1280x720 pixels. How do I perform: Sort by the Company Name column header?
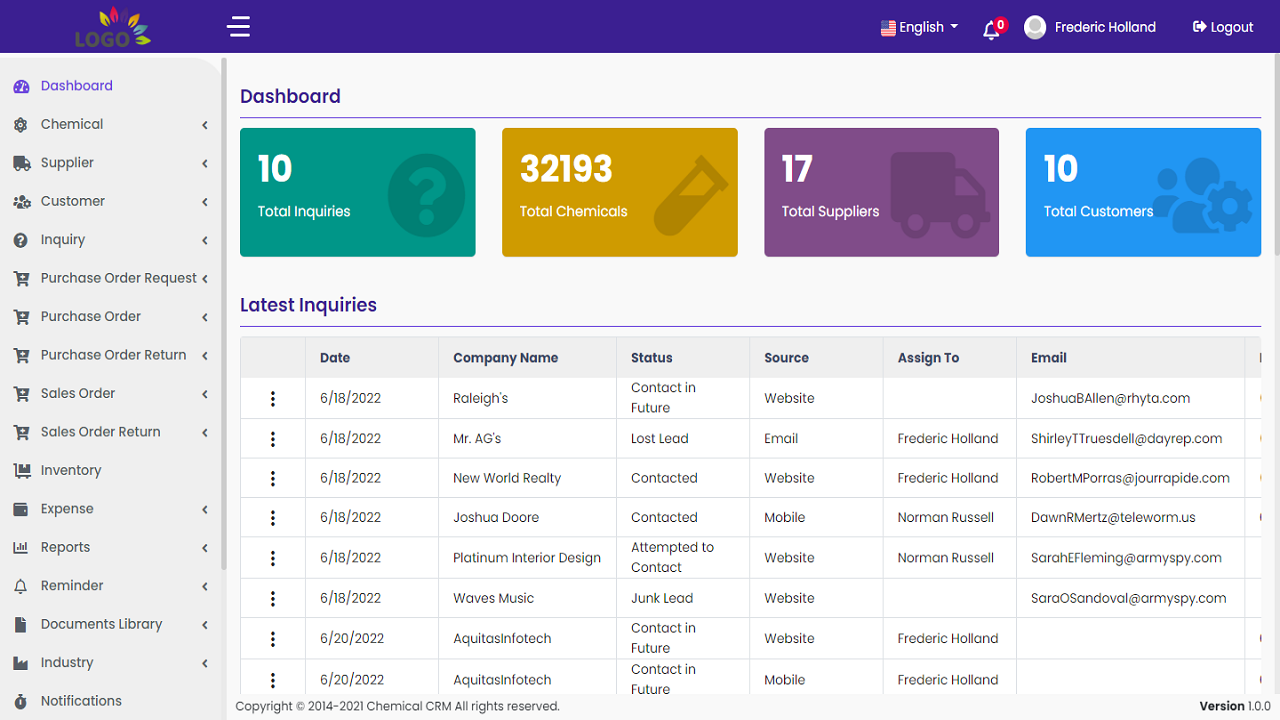[x=505, y=358]
